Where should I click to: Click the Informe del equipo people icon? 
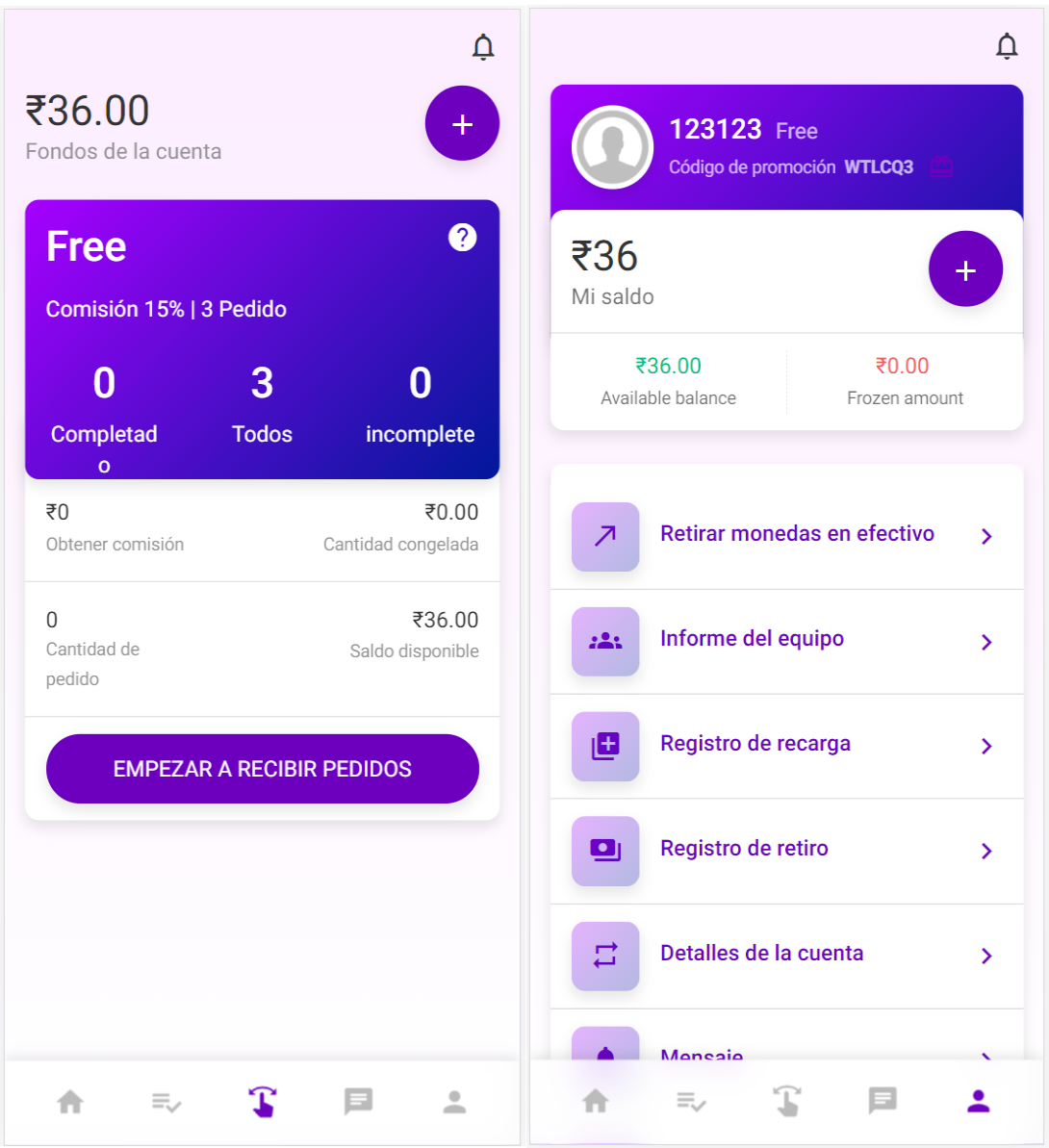pos(605,641)
